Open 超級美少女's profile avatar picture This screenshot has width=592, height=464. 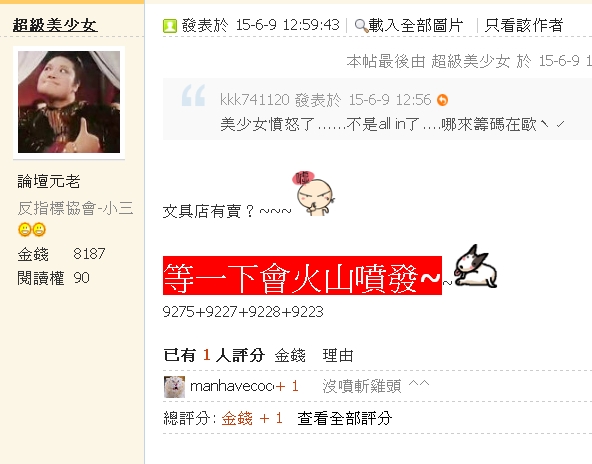tap(69, 102)
